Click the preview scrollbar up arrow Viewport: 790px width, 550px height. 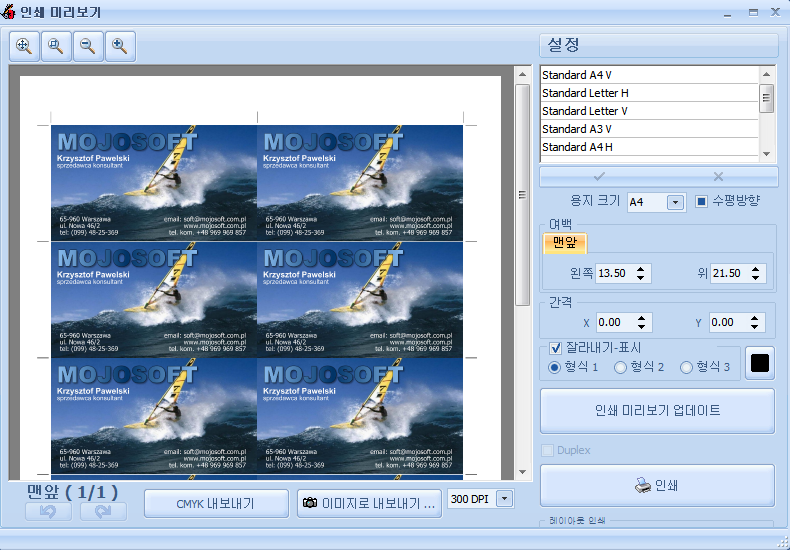pos(522,75)
